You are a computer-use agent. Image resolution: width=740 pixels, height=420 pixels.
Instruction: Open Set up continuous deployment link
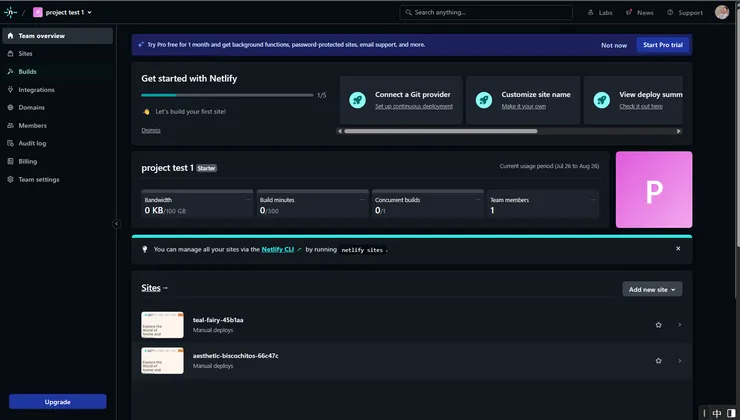(414, 106)
